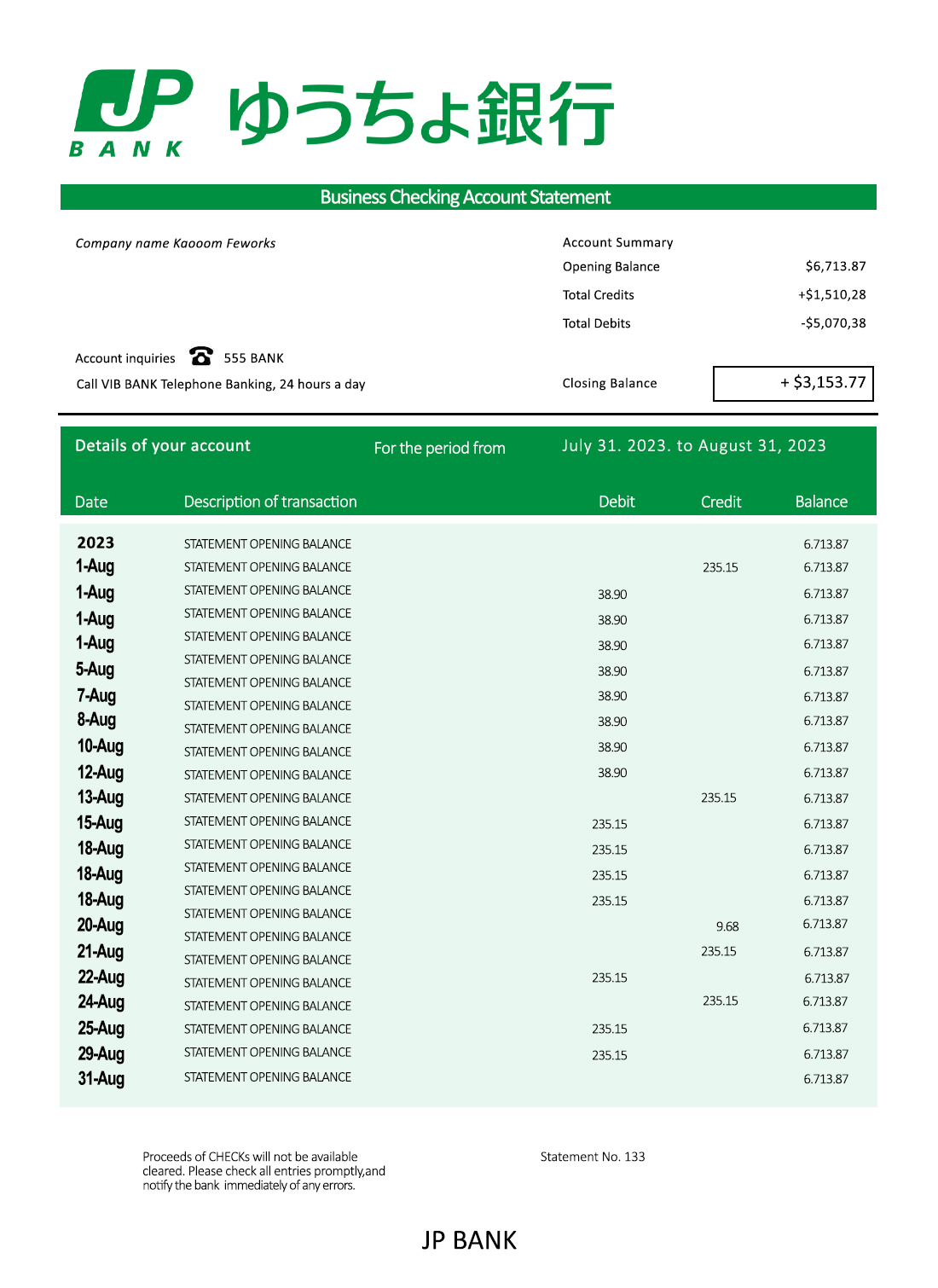
Task: Click the Balance column header
Action: pos(820,502)
